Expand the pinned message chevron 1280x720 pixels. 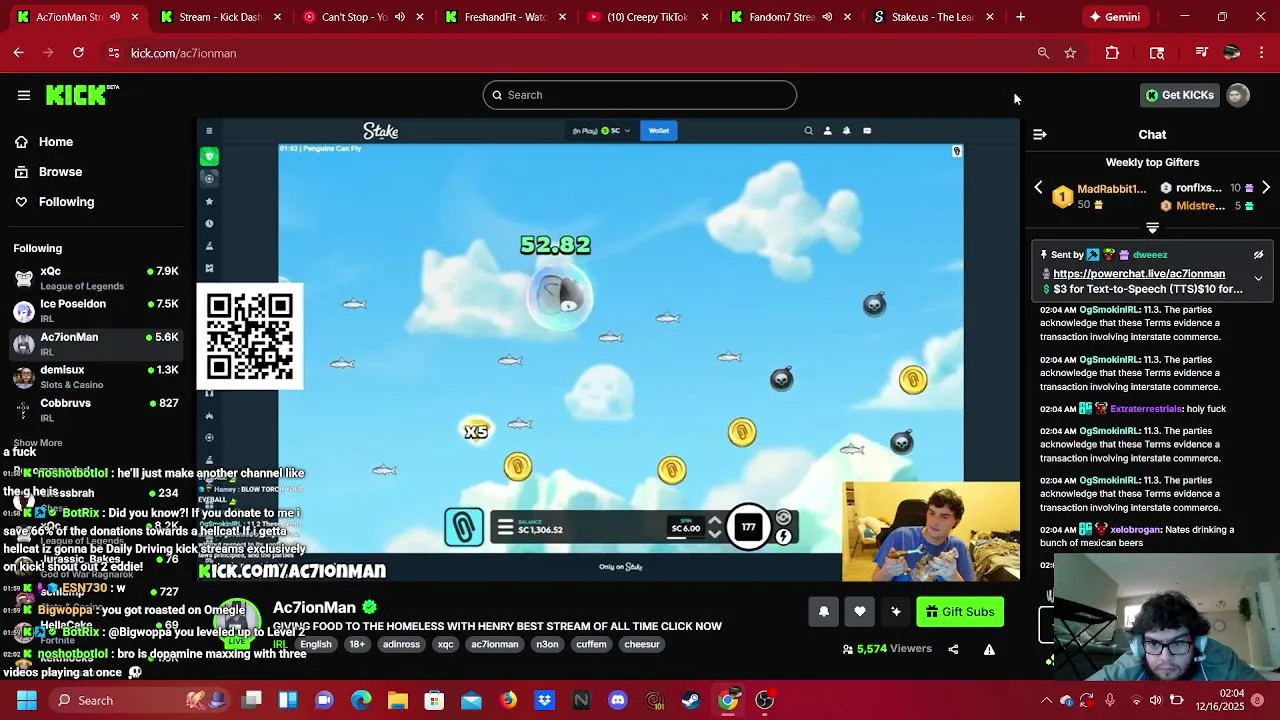1258,278
